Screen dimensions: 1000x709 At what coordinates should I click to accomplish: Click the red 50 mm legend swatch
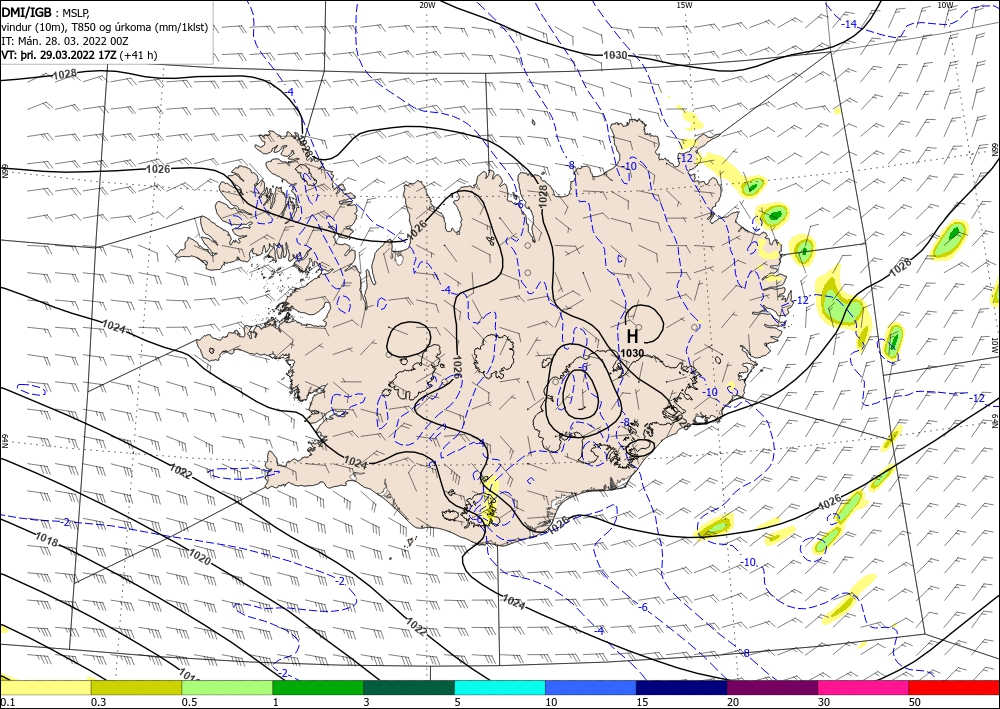click(954, 687)
